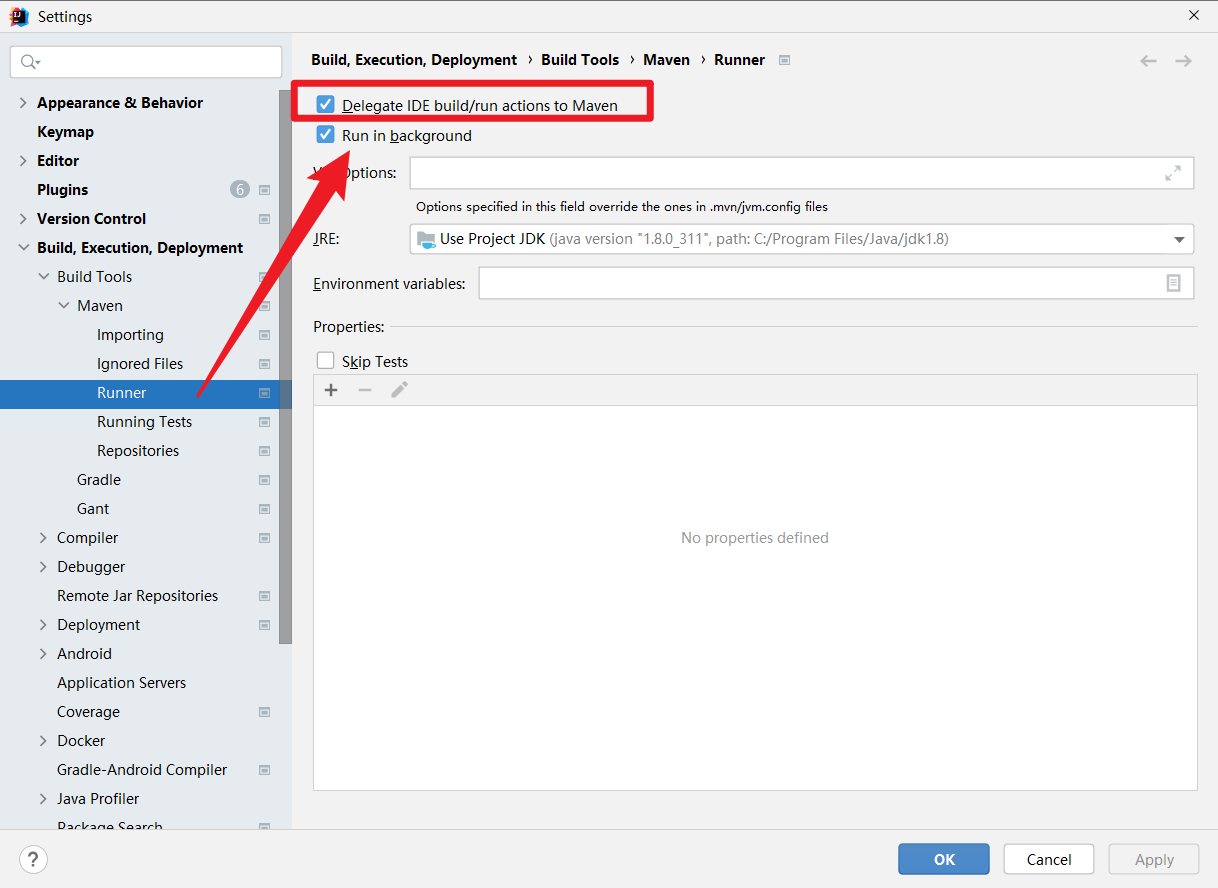The image size is (1218, 888).
Task: Expand the Version Control section
Action: [x=23, y=219]
